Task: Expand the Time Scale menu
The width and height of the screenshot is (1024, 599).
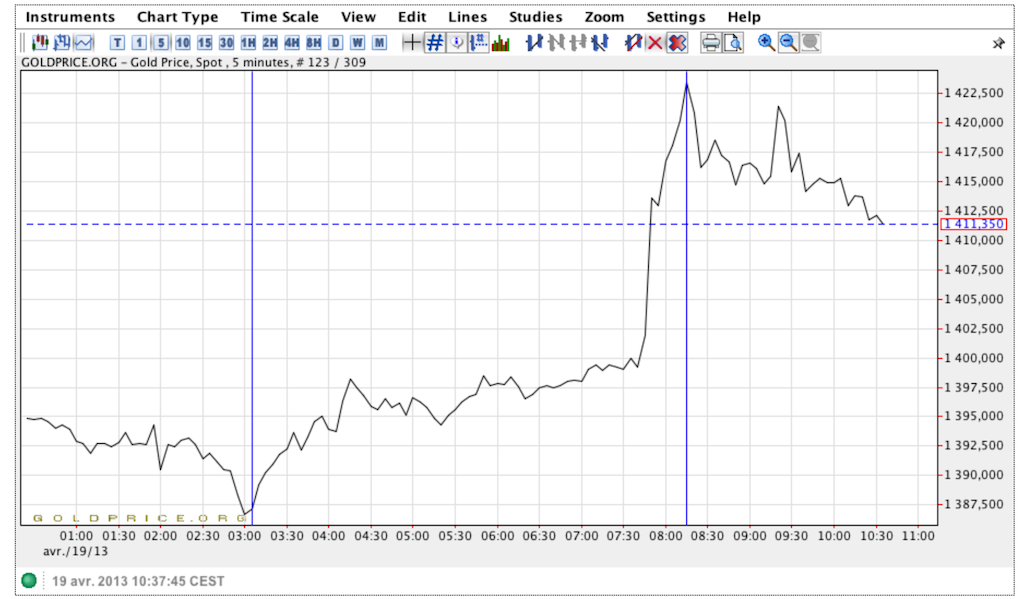Action: coord(280,17)
